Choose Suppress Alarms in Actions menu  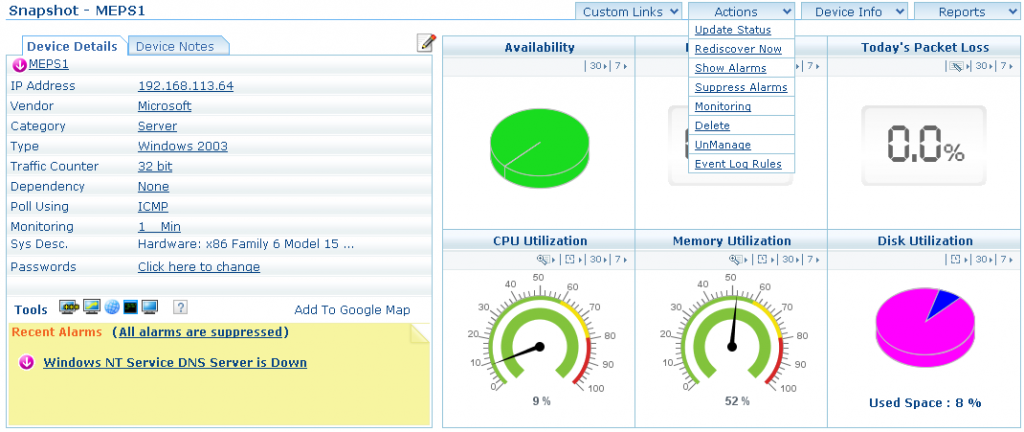coord(740,87)
